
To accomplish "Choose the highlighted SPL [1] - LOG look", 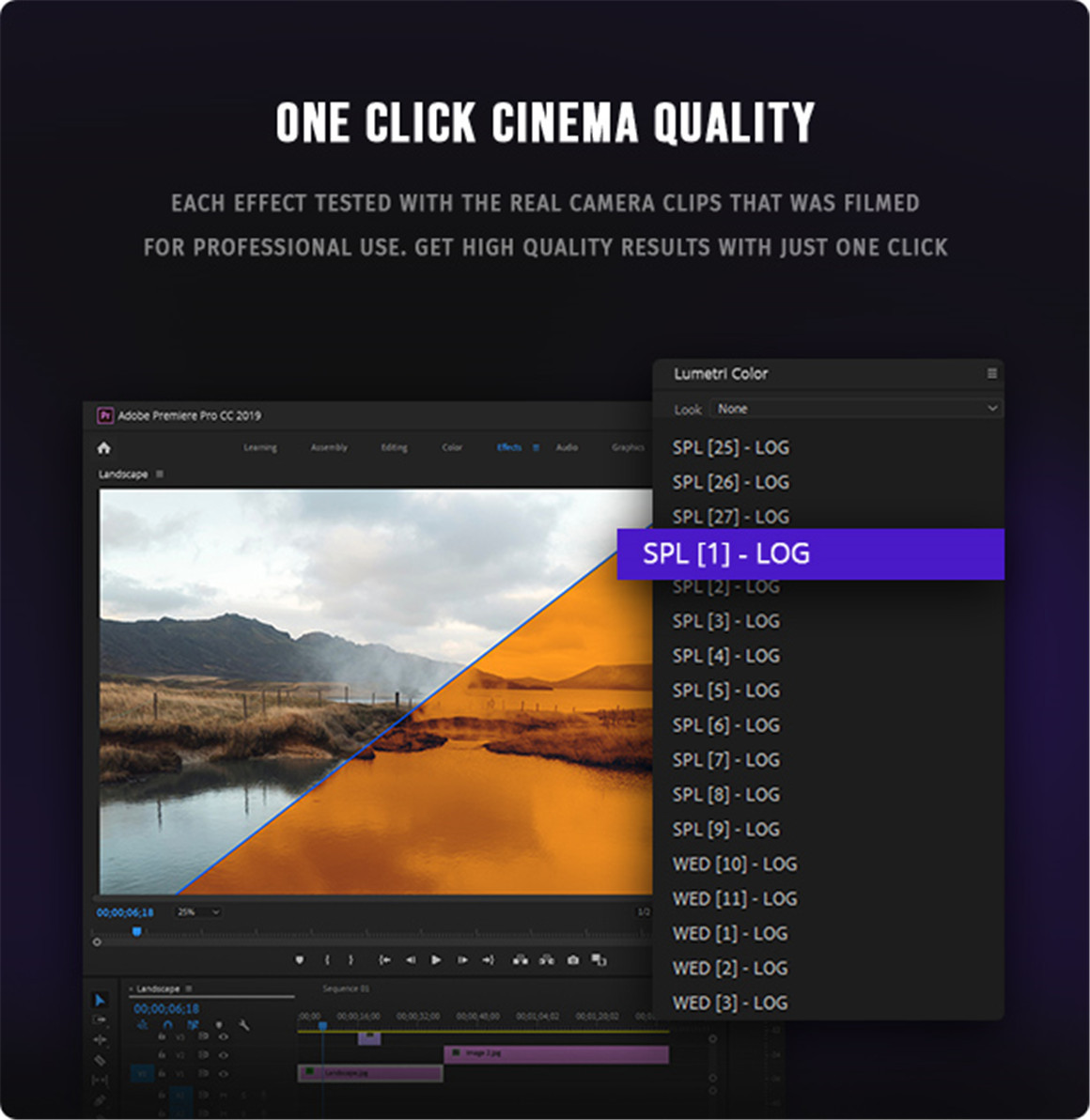I will coord(810,553).
